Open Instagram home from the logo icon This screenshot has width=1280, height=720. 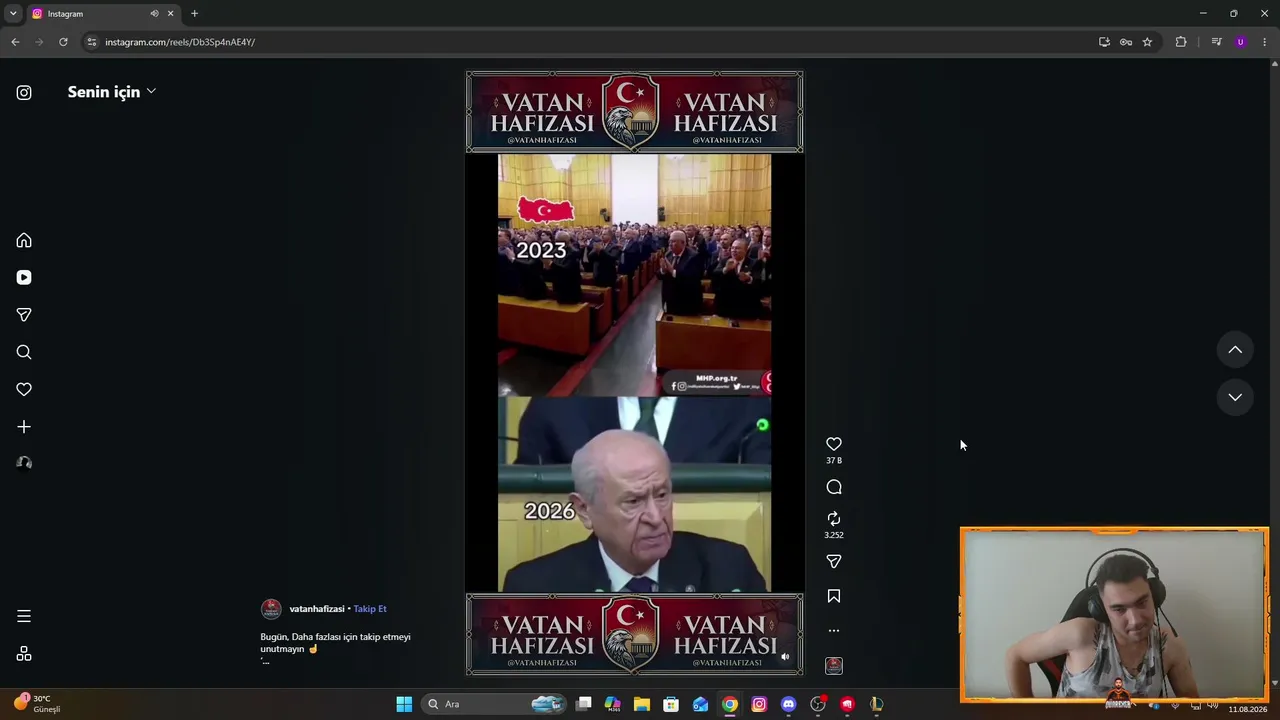24,93
